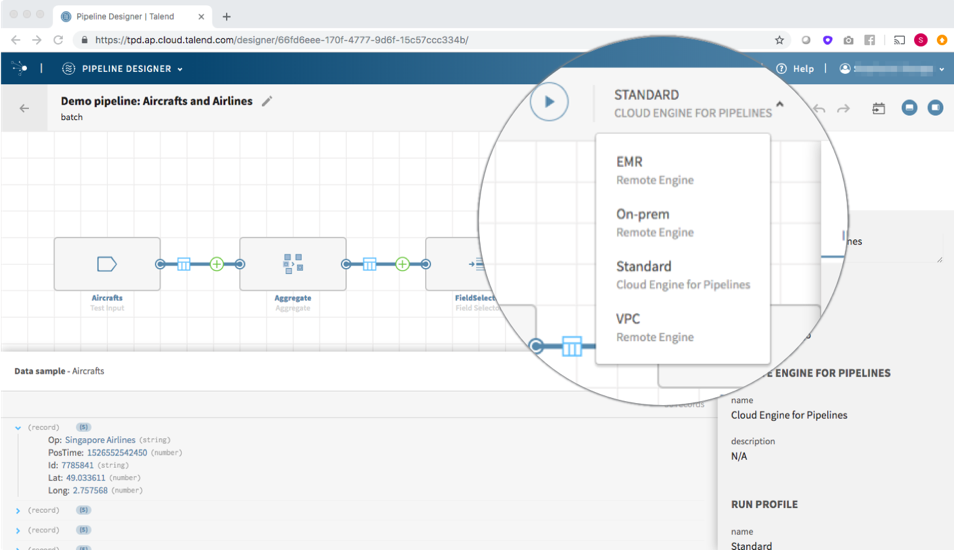954x550 pixels.
Task: Click the Aggregate processor node
Action: pos(293,264)
